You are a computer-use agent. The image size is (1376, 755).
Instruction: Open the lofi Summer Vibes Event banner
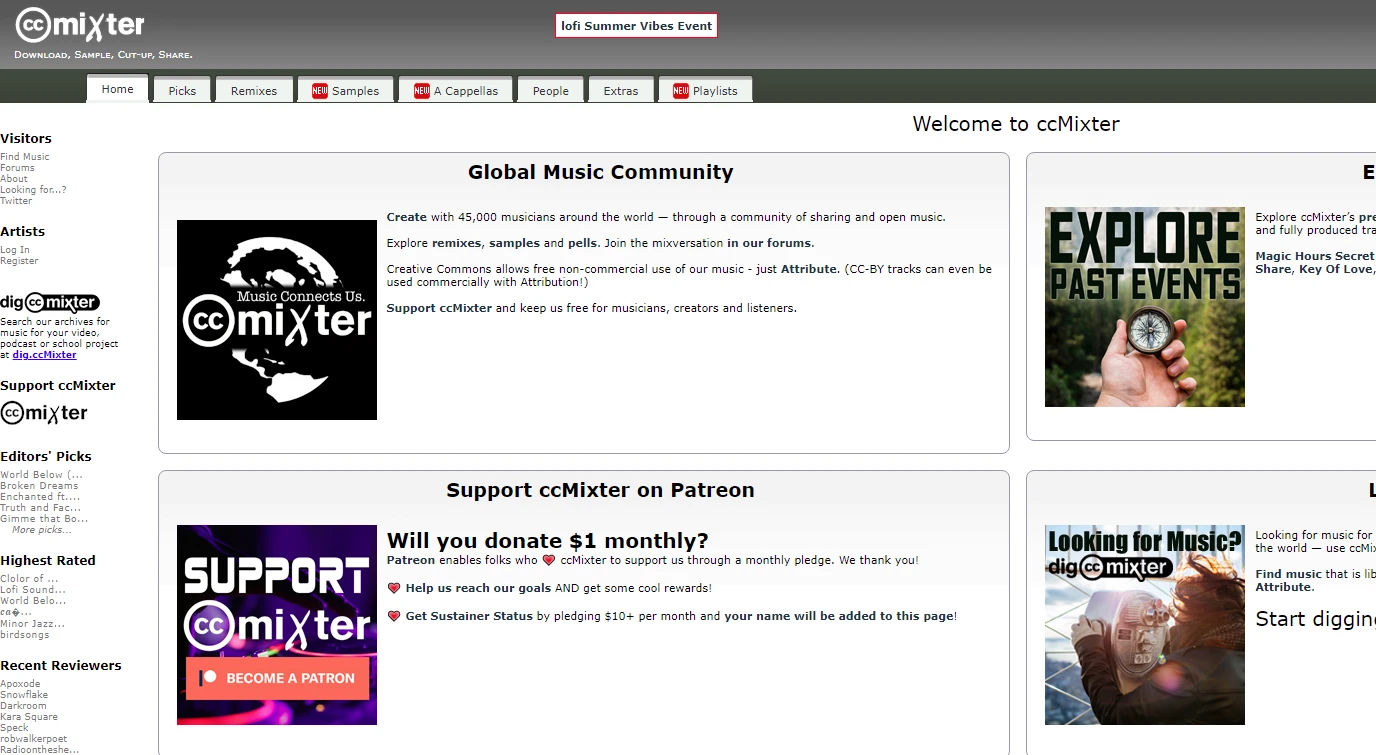click(636, 26)
